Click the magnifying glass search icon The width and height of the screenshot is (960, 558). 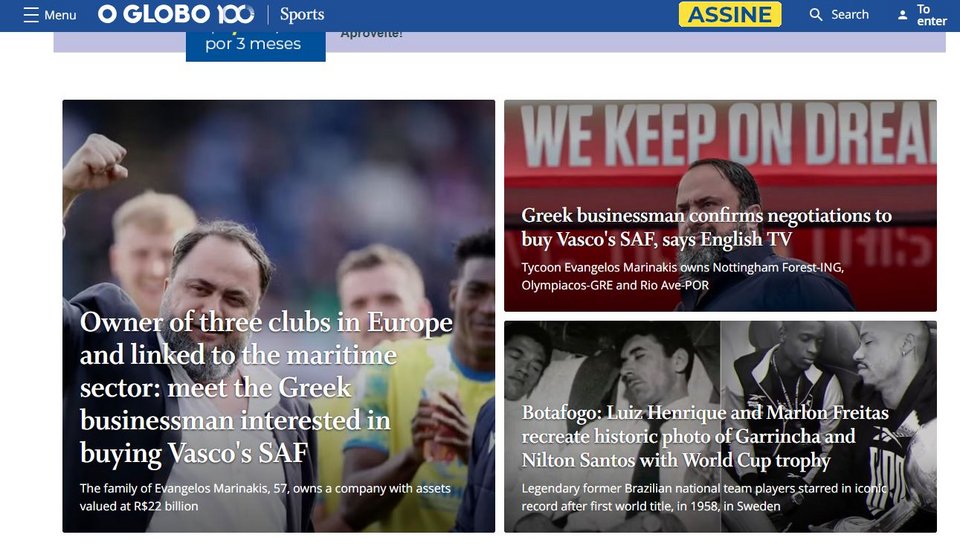point(816,15)
